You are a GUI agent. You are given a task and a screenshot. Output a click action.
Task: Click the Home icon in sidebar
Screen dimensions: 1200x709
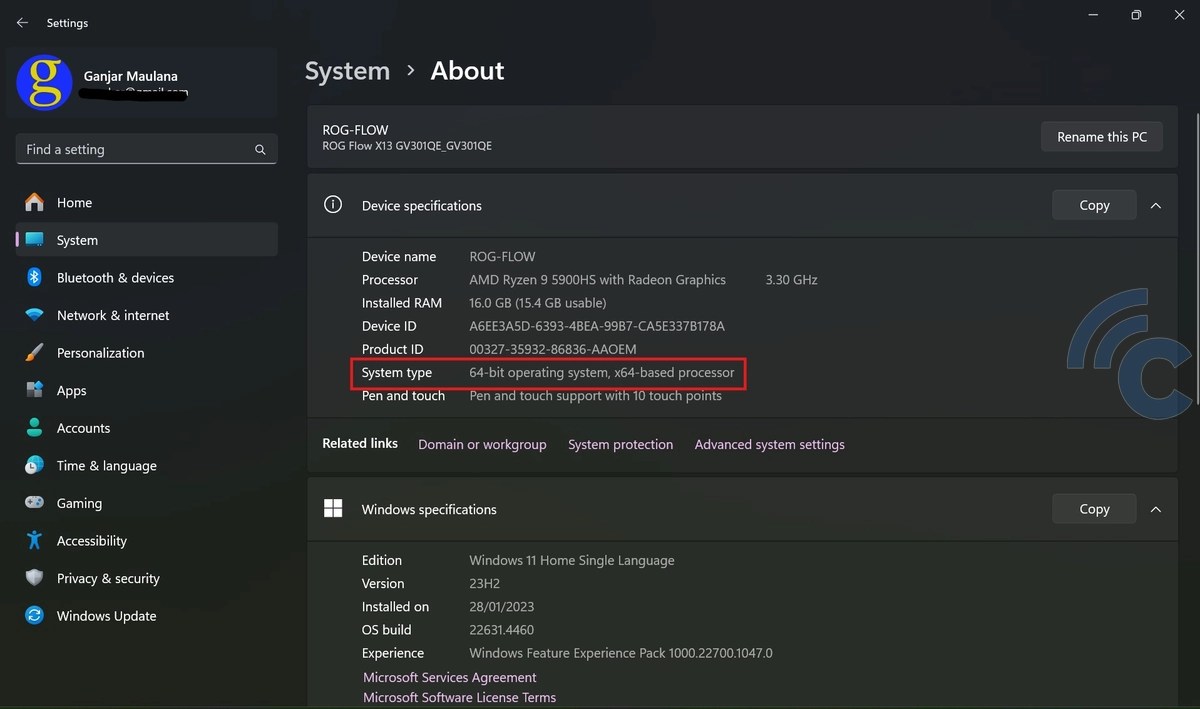click(x=35, y=203)
